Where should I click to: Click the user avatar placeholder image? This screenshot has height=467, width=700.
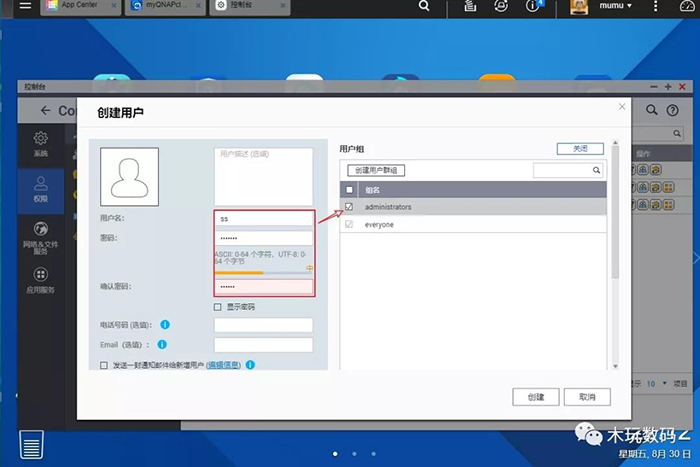pyautogui.click(x=129, y=177)
